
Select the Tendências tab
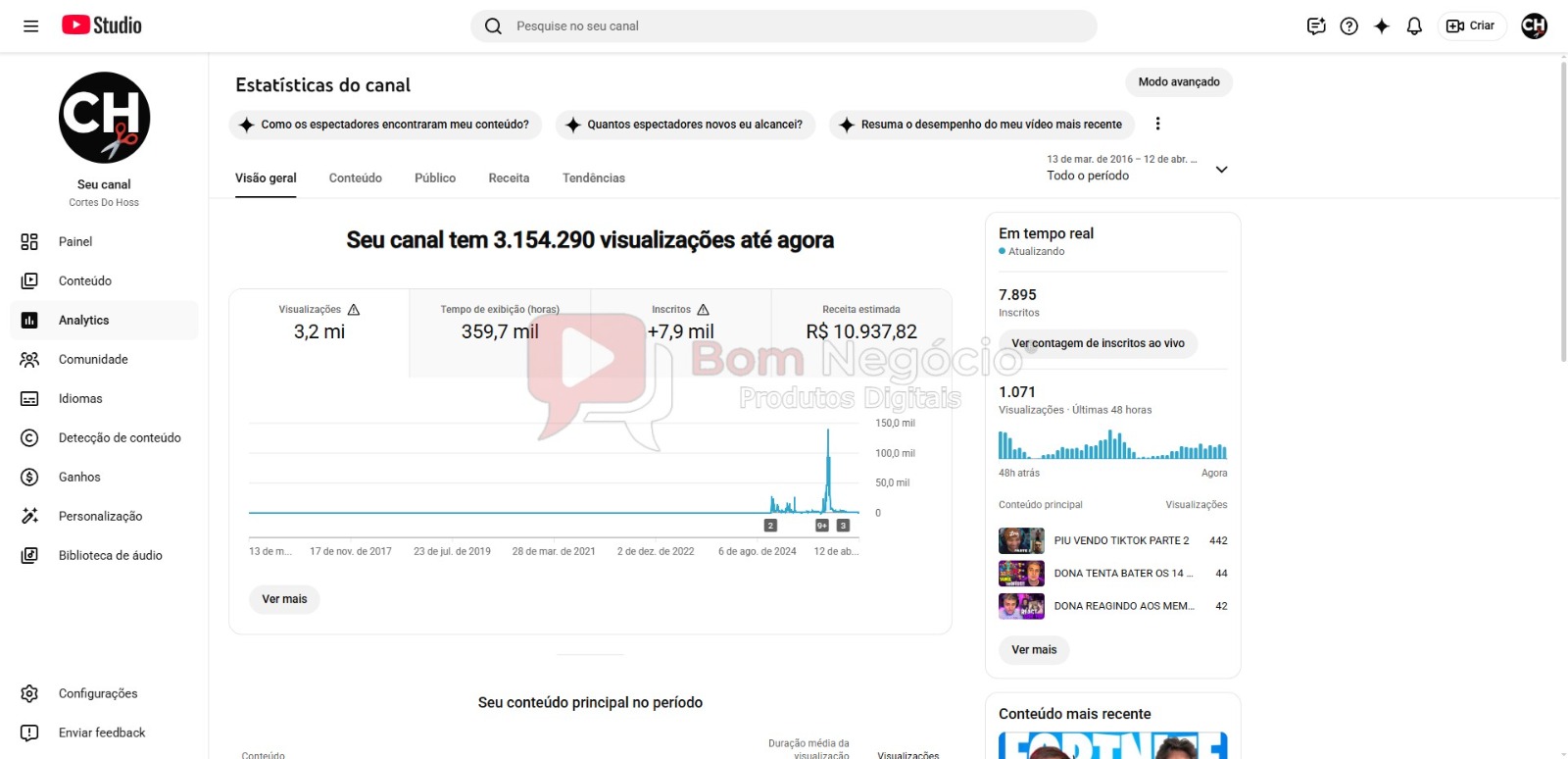coord(593,178)
